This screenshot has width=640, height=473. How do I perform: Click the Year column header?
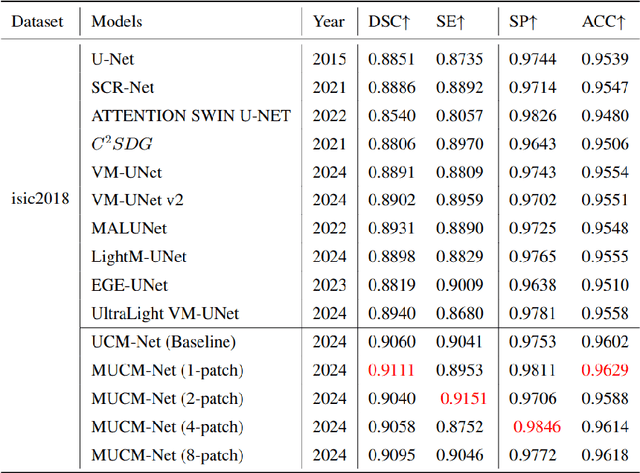point(329,20)
